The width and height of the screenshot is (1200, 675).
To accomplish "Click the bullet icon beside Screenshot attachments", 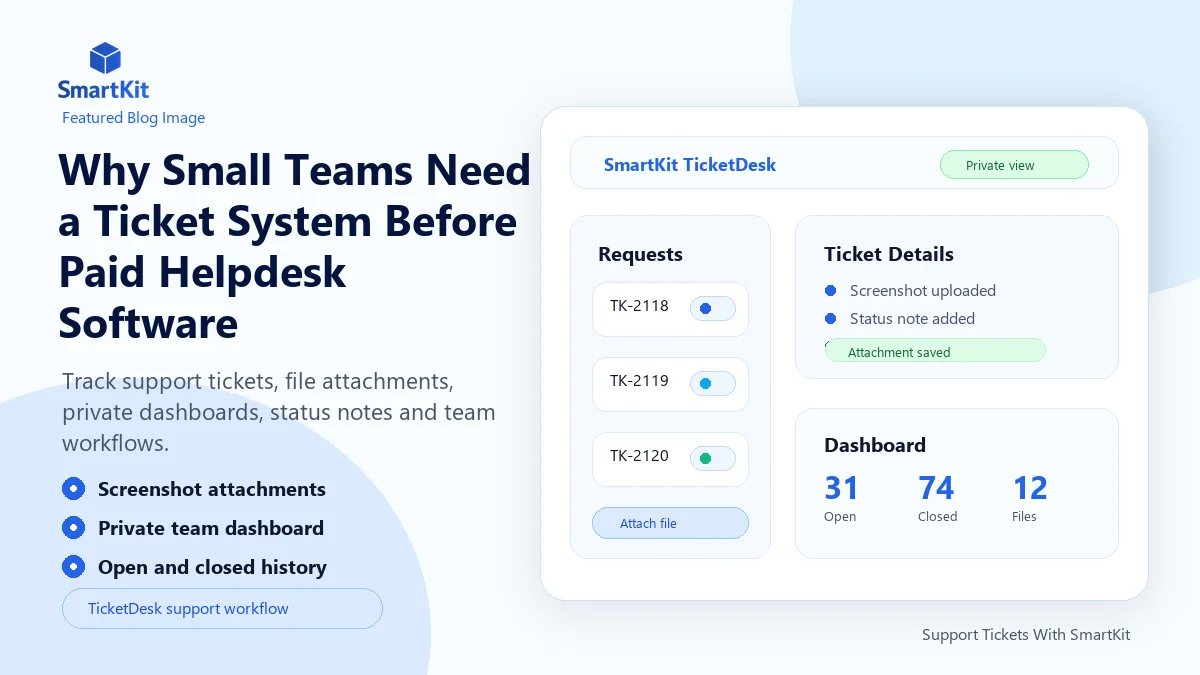I will click(x=73, y=489).
